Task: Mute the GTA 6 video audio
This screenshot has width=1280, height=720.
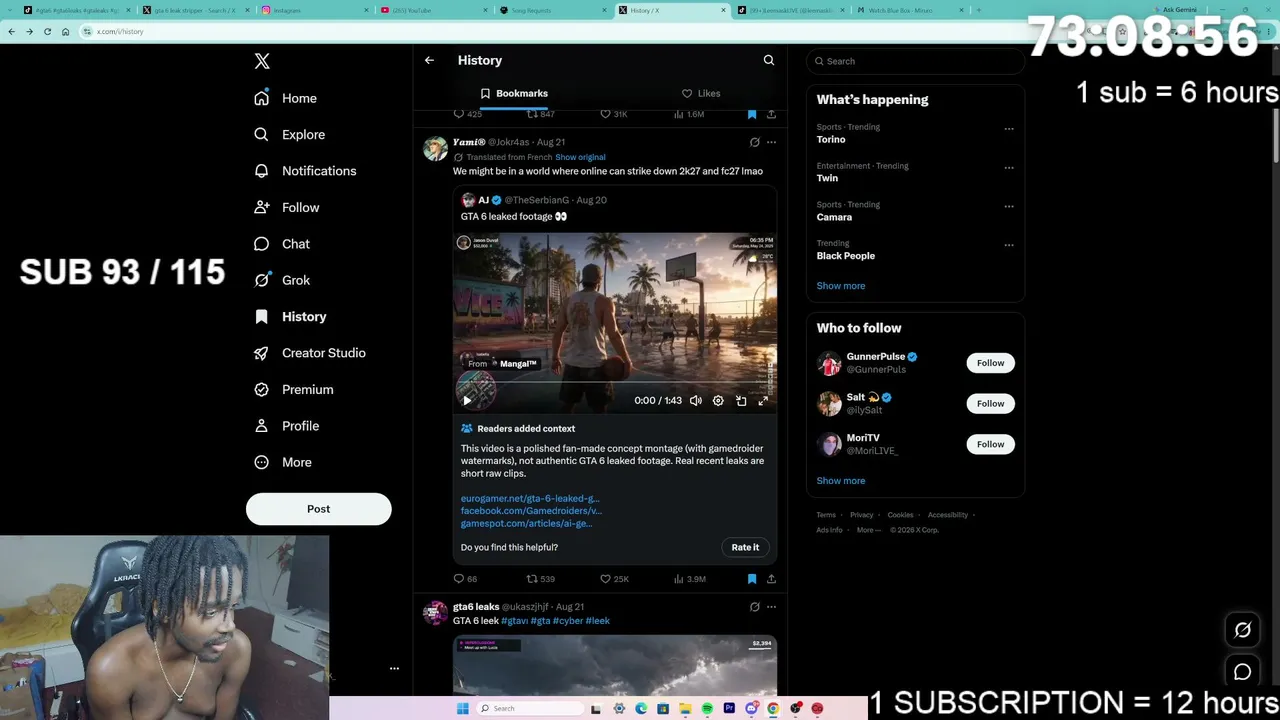Action: point(696,400)
